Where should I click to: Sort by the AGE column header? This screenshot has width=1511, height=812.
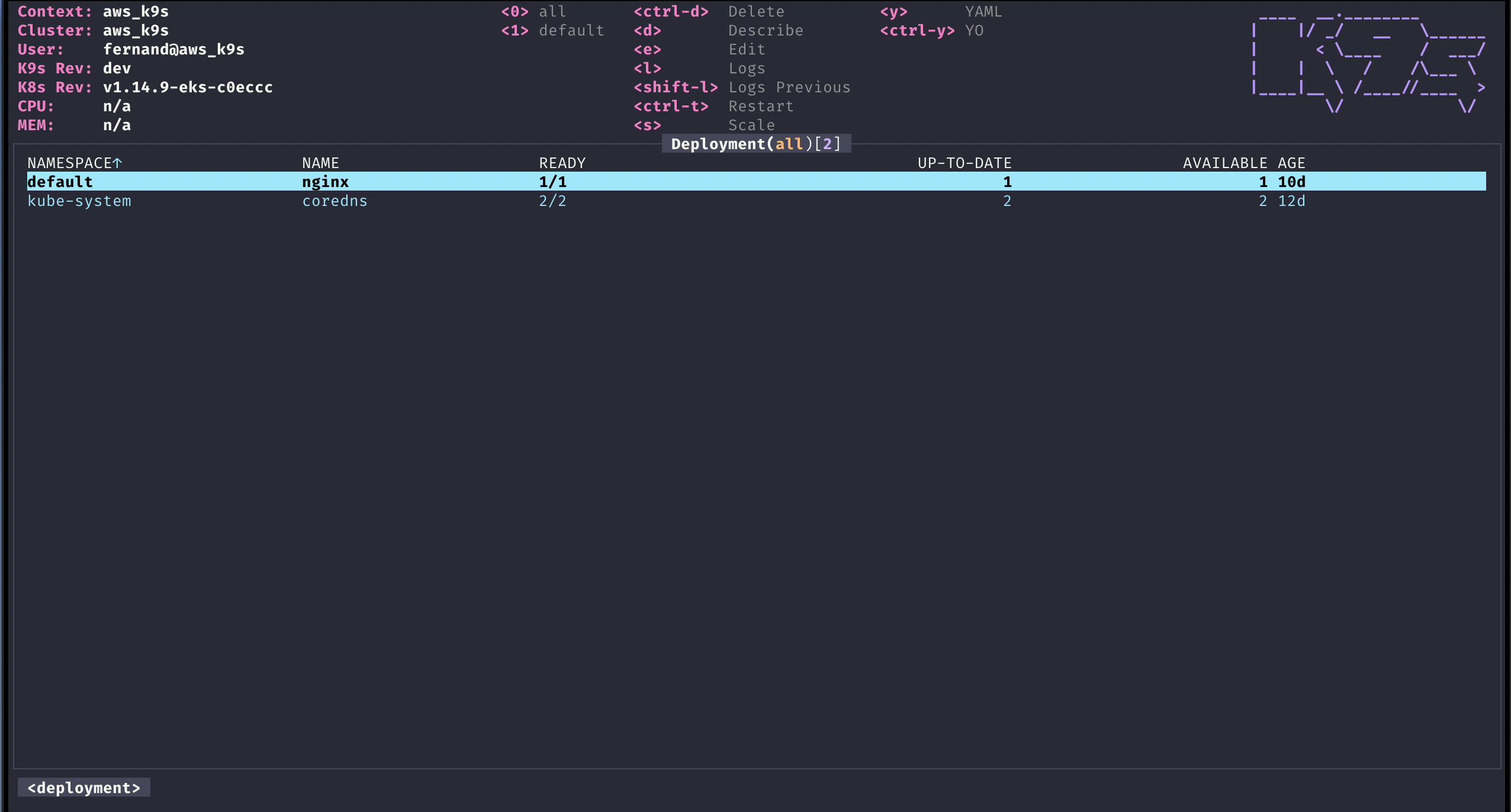pos(1292,163)
